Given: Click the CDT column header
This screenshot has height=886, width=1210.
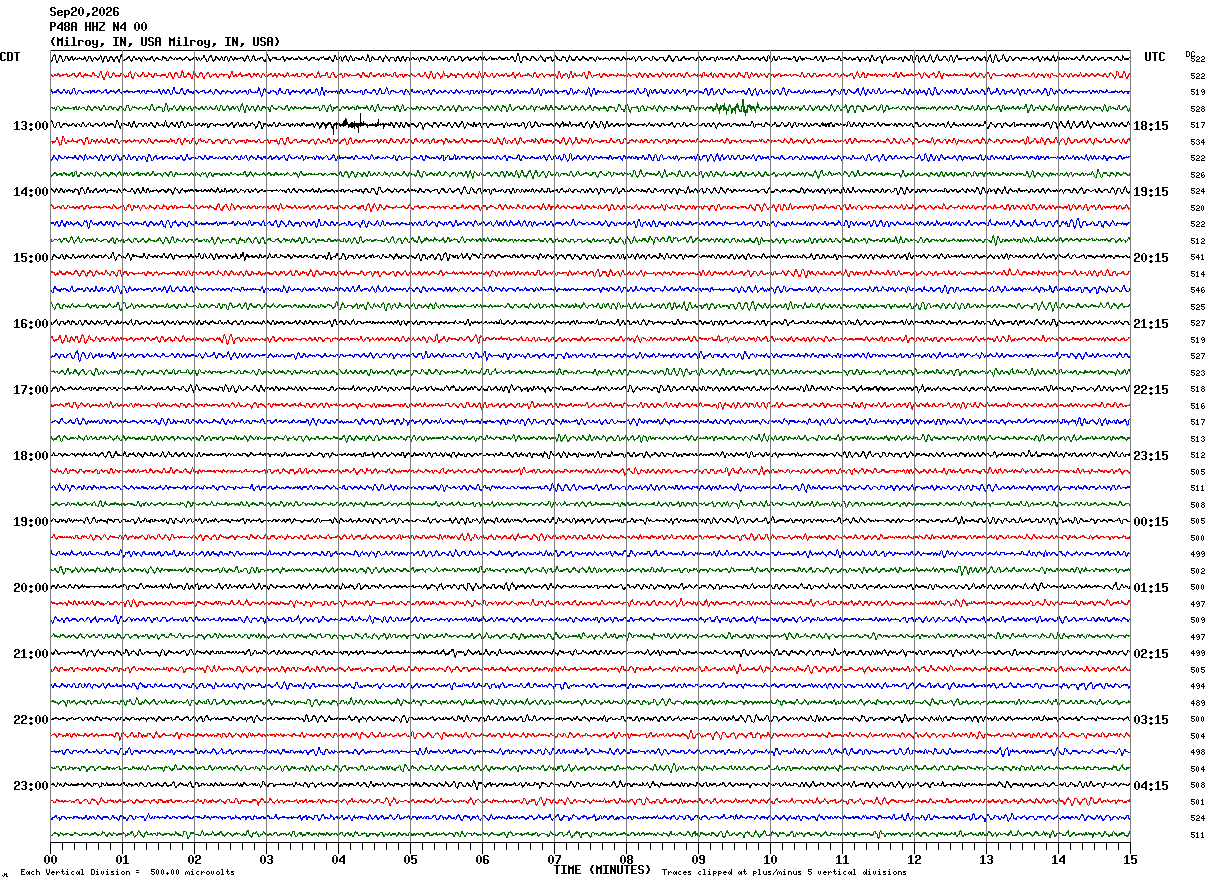Looking at the screenshot, I should [x=11, y=57].
